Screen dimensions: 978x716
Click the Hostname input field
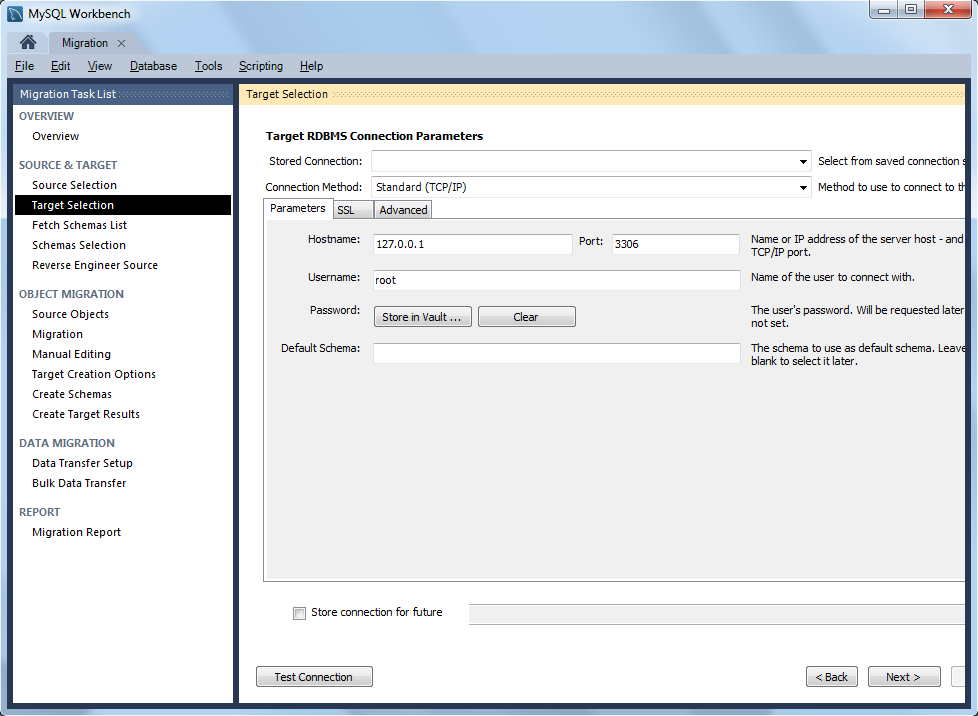pyautogui.click(x=472, y=244)
